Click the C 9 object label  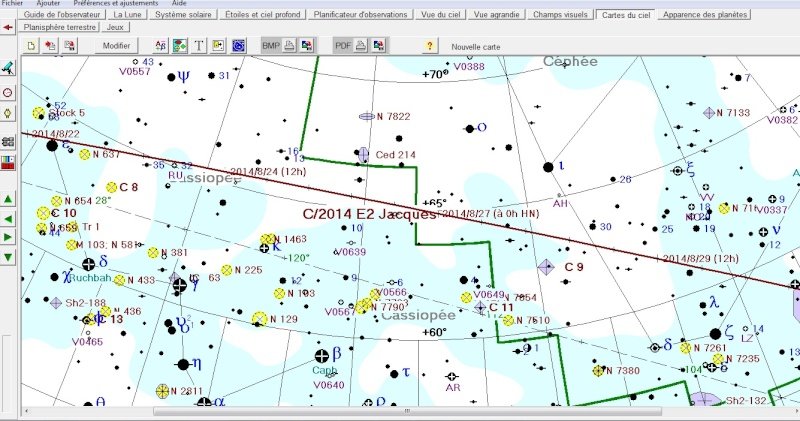574,267
